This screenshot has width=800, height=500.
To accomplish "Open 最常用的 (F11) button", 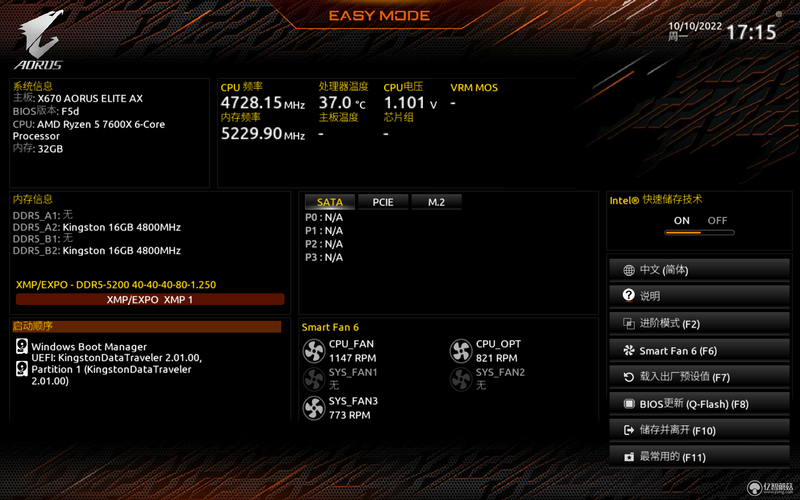I will [699, 457].
